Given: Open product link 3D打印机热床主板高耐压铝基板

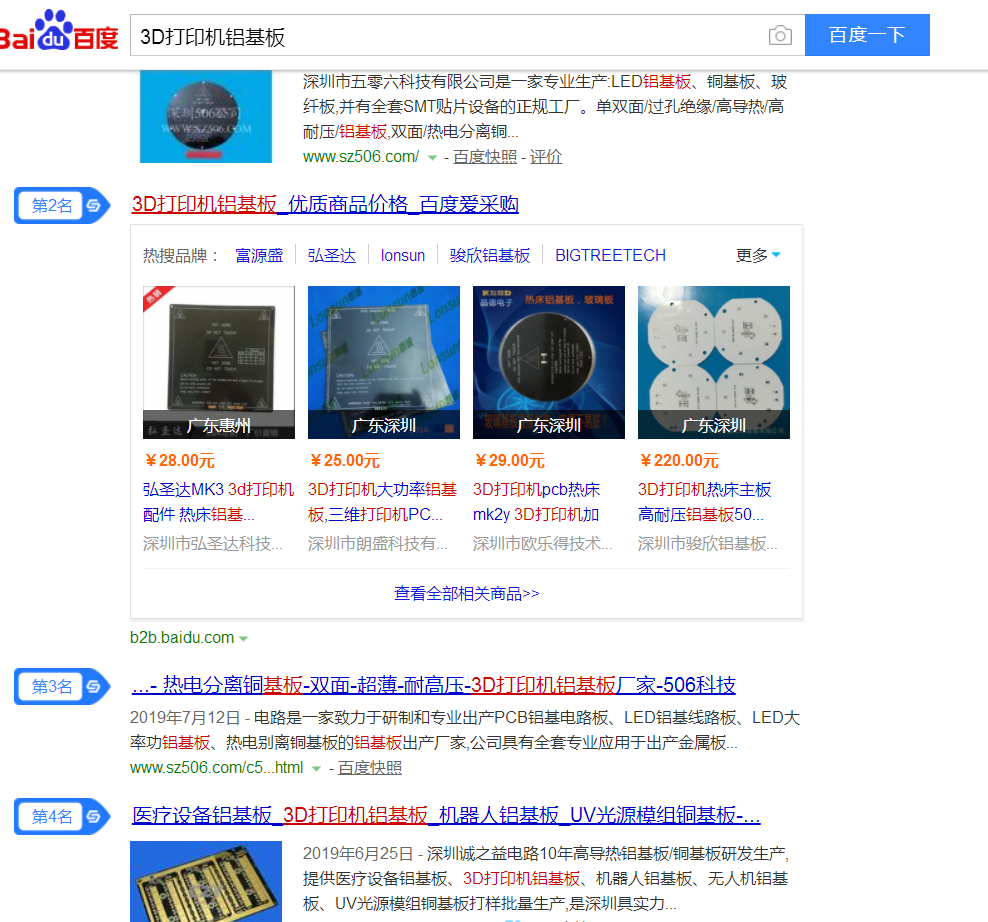Looking at the screenshot, I should pyautogui.click(x=704, y=502).
